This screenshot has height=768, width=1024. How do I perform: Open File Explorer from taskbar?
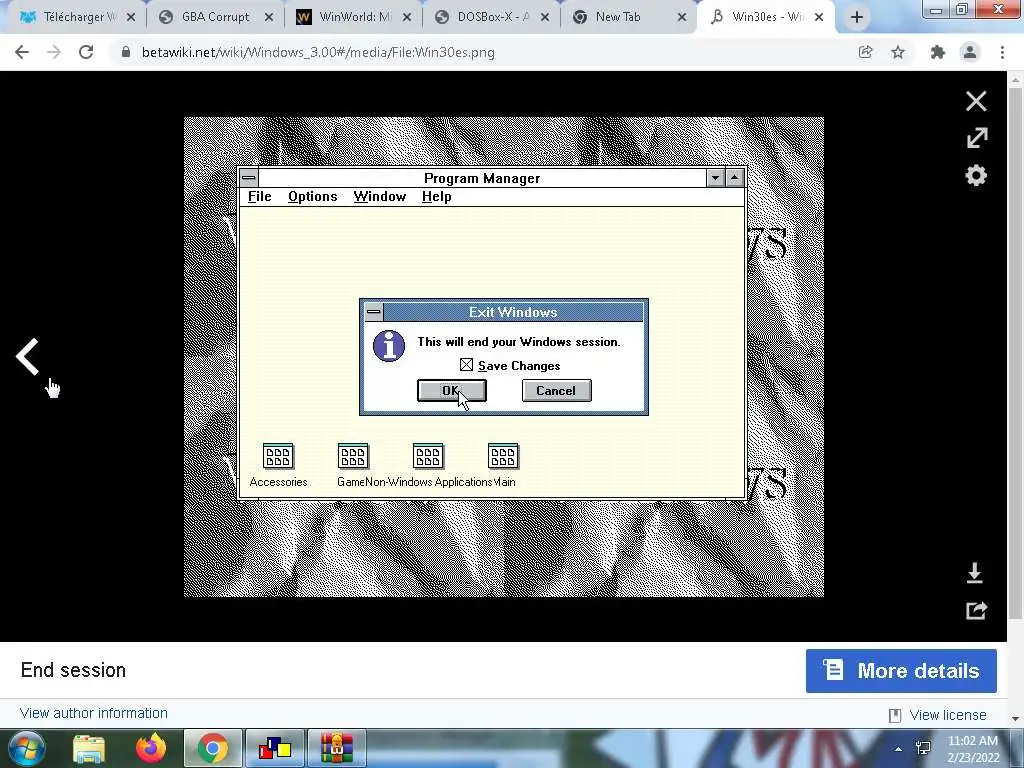click(89, 748)
